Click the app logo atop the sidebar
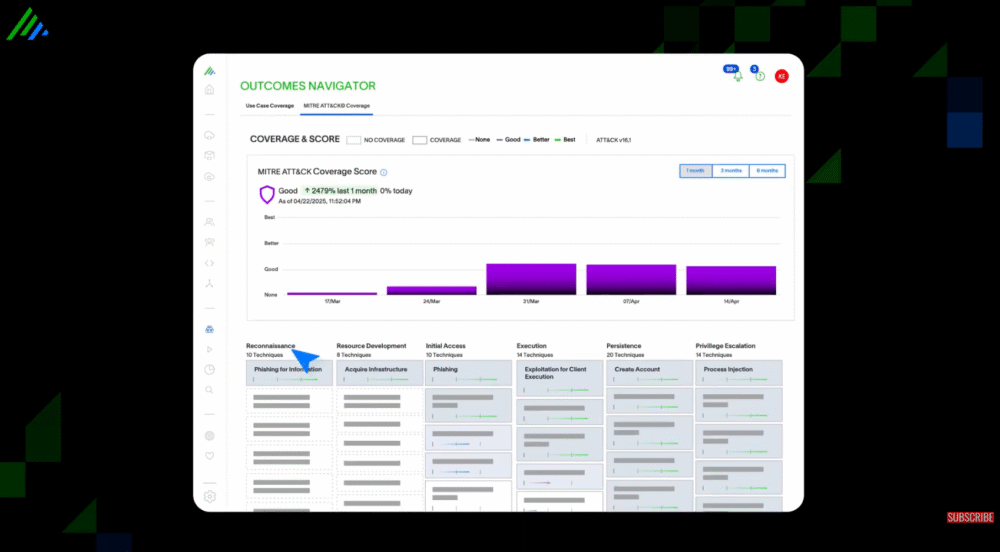 [209, 71]
